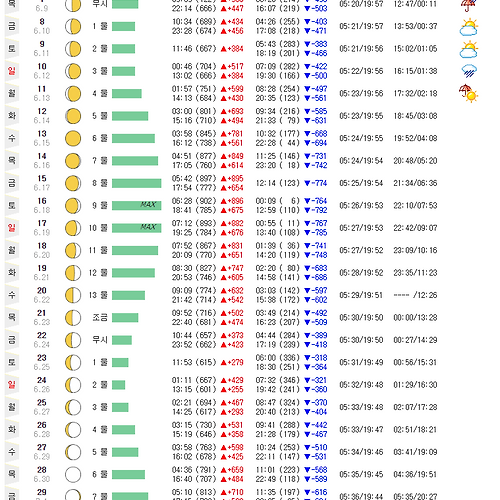Select the moon icon in the date 14 row
This screenshot has width=500, height=500.
pyautogui.click(x=73, y=161)
